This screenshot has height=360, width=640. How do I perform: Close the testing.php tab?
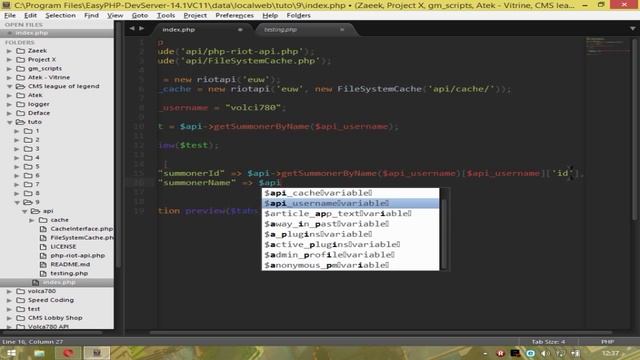click(342, 29)
